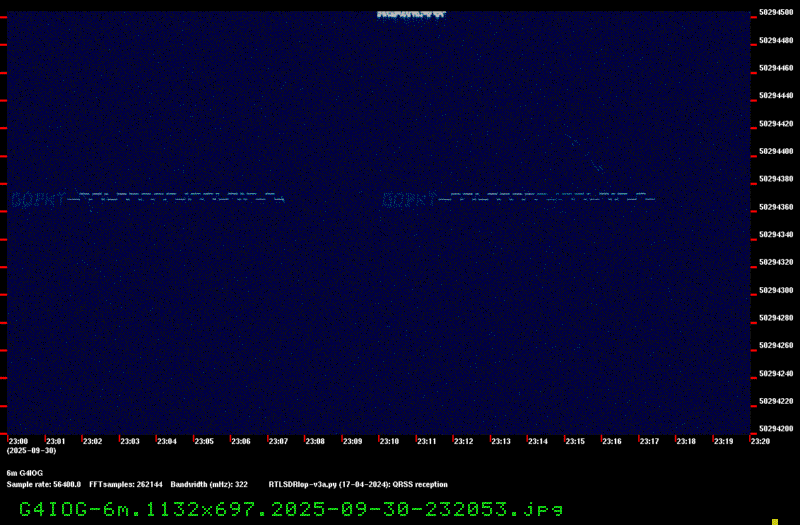Select the 'FFTsamples: 262144' text
800x525 pixels.
pos(126,484)
